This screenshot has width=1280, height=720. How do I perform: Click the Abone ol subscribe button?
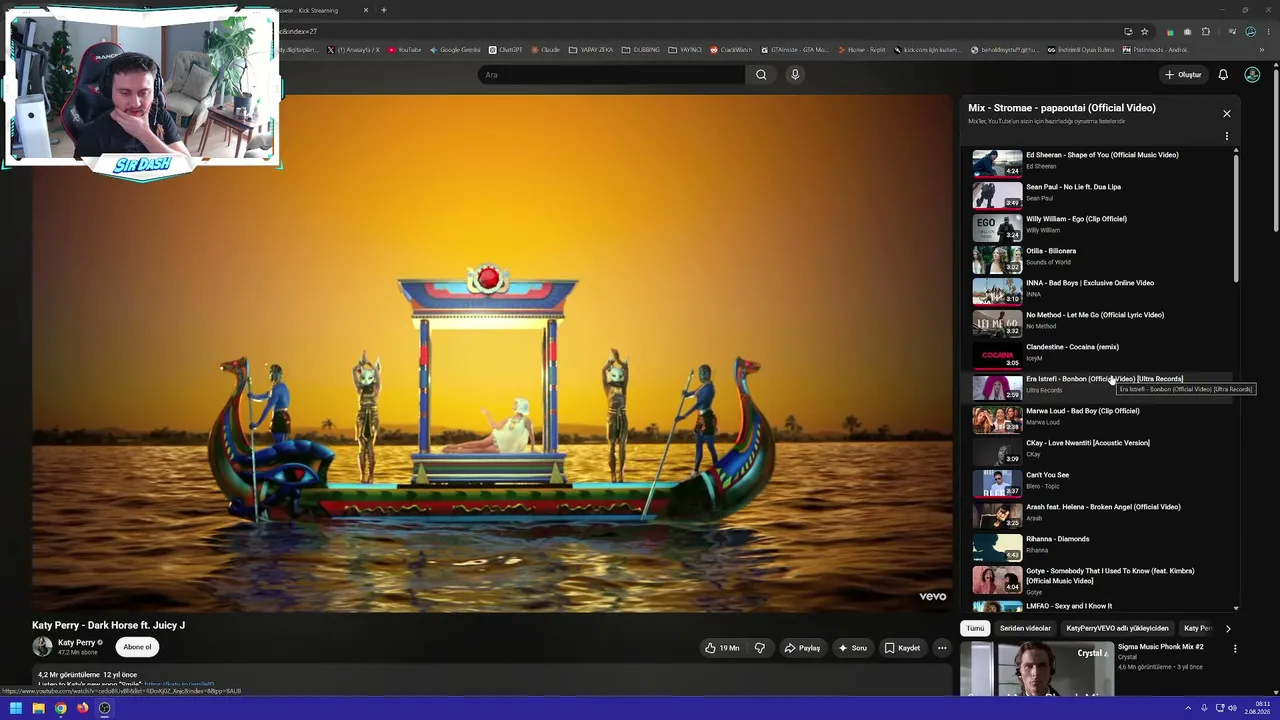[137, 647]
